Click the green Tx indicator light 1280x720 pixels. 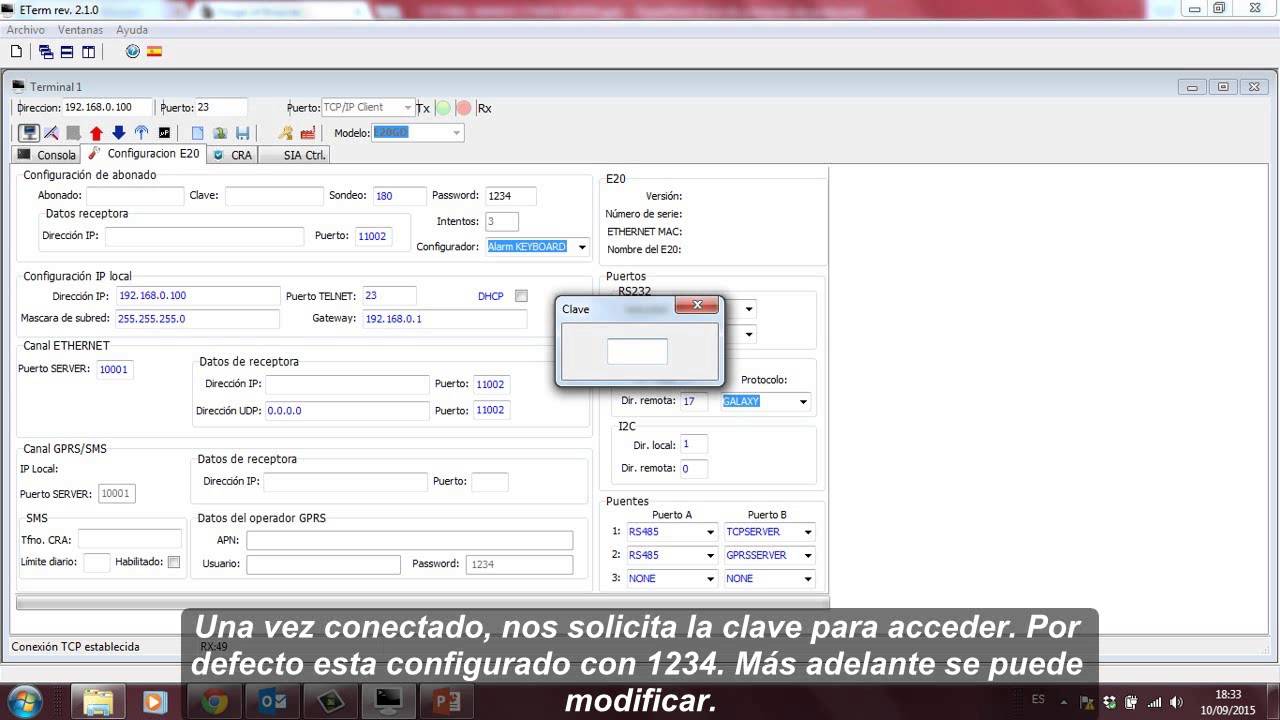[x=443, y=108]
